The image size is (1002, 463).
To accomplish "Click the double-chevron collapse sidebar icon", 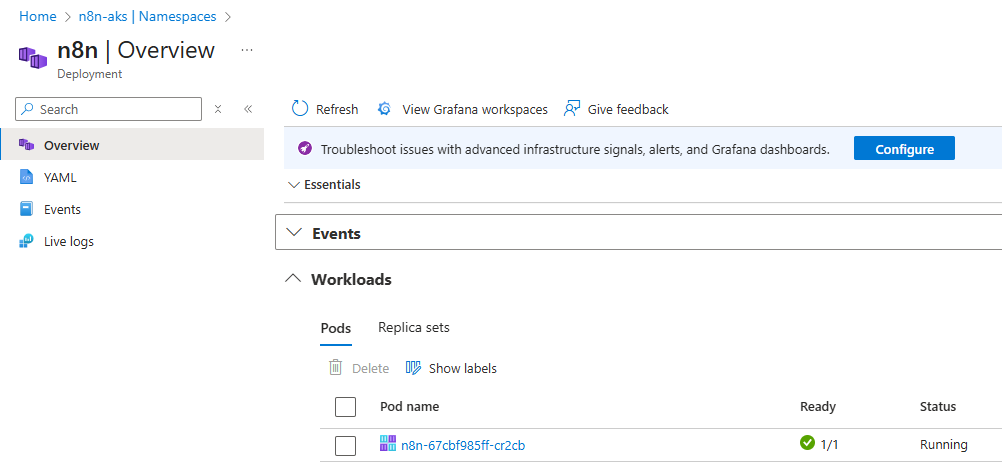I will [249, 109].
